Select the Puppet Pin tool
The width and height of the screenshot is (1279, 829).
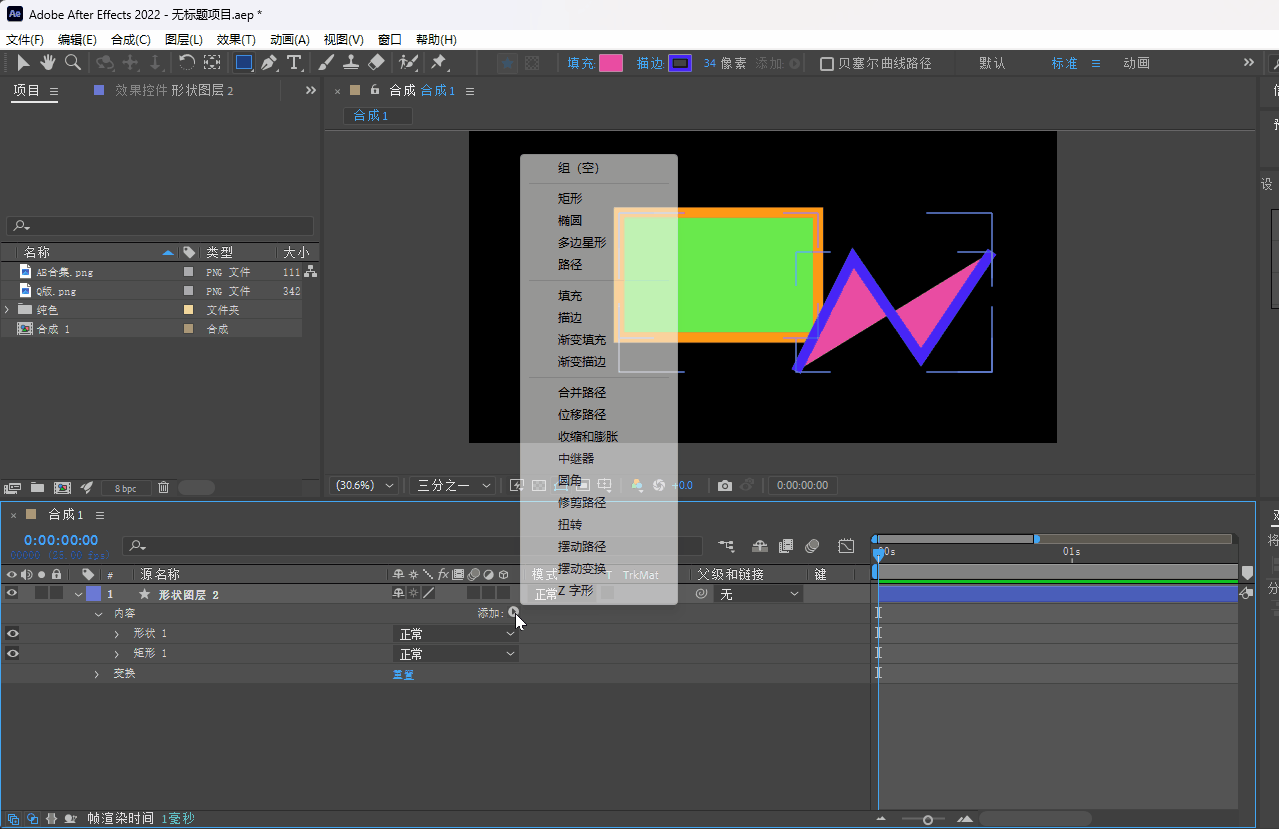pyautogui.click(x=438, y=63)
